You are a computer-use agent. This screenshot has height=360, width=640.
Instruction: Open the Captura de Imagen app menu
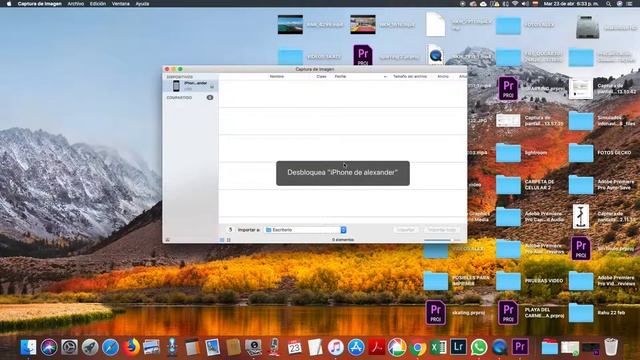pyautogui.click(x=40, y=4)
